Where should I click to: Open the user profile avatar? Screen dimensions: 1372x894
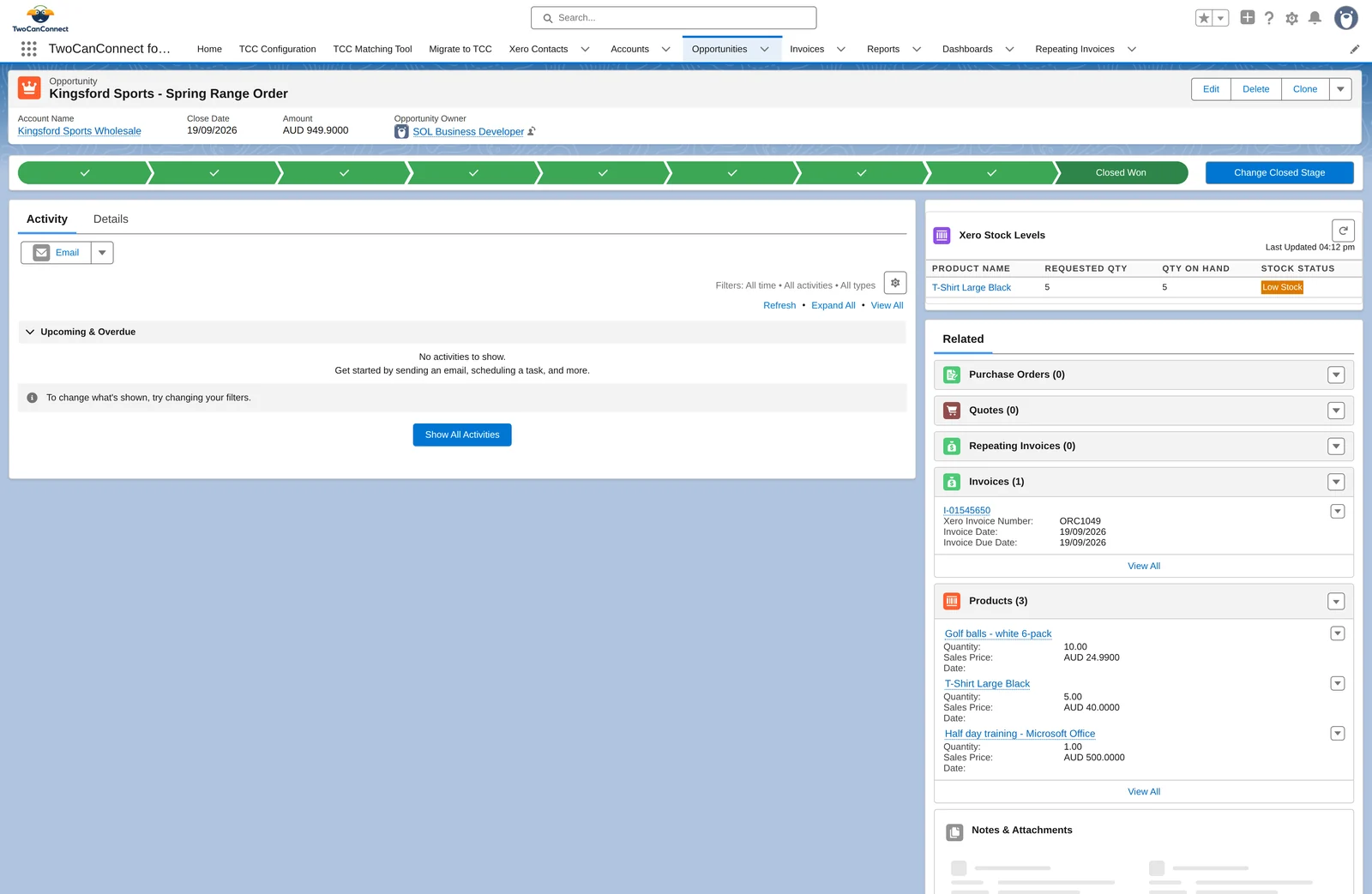pyautogui.click(x=1346, y=18)
